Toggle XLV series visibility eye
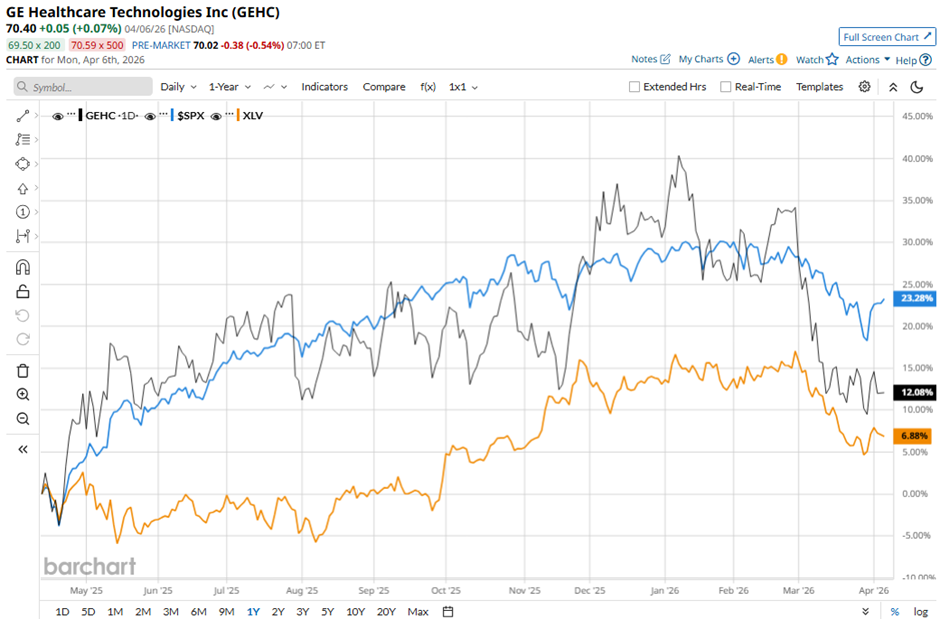Screen dimensions: 940x619 click(x=216, y=116)
